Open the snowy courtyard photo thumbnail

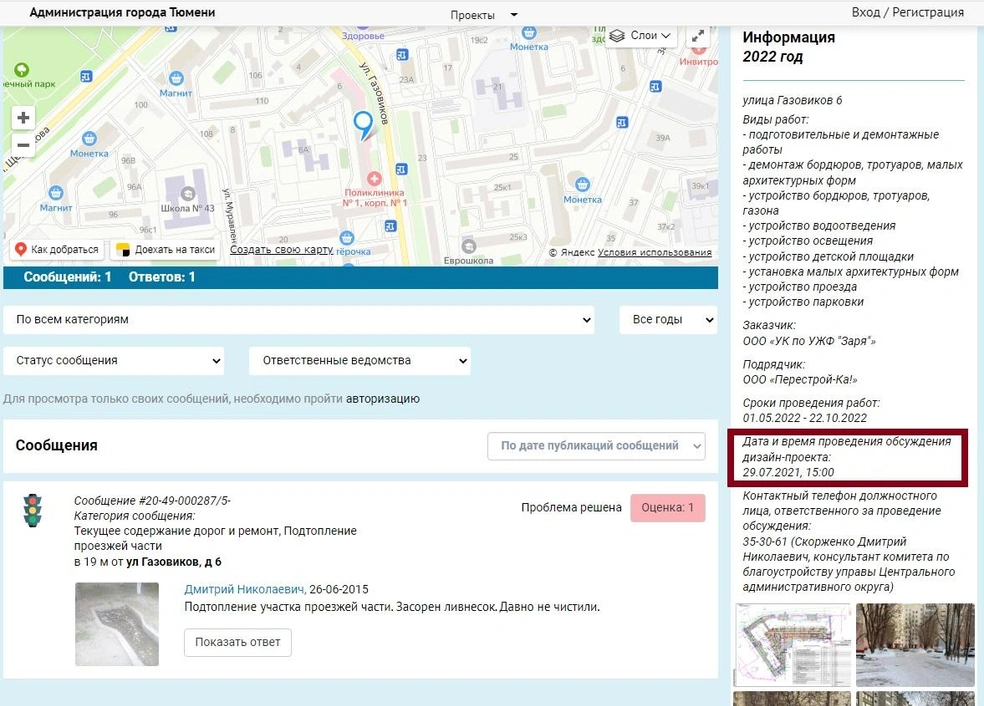pos(915,644)
